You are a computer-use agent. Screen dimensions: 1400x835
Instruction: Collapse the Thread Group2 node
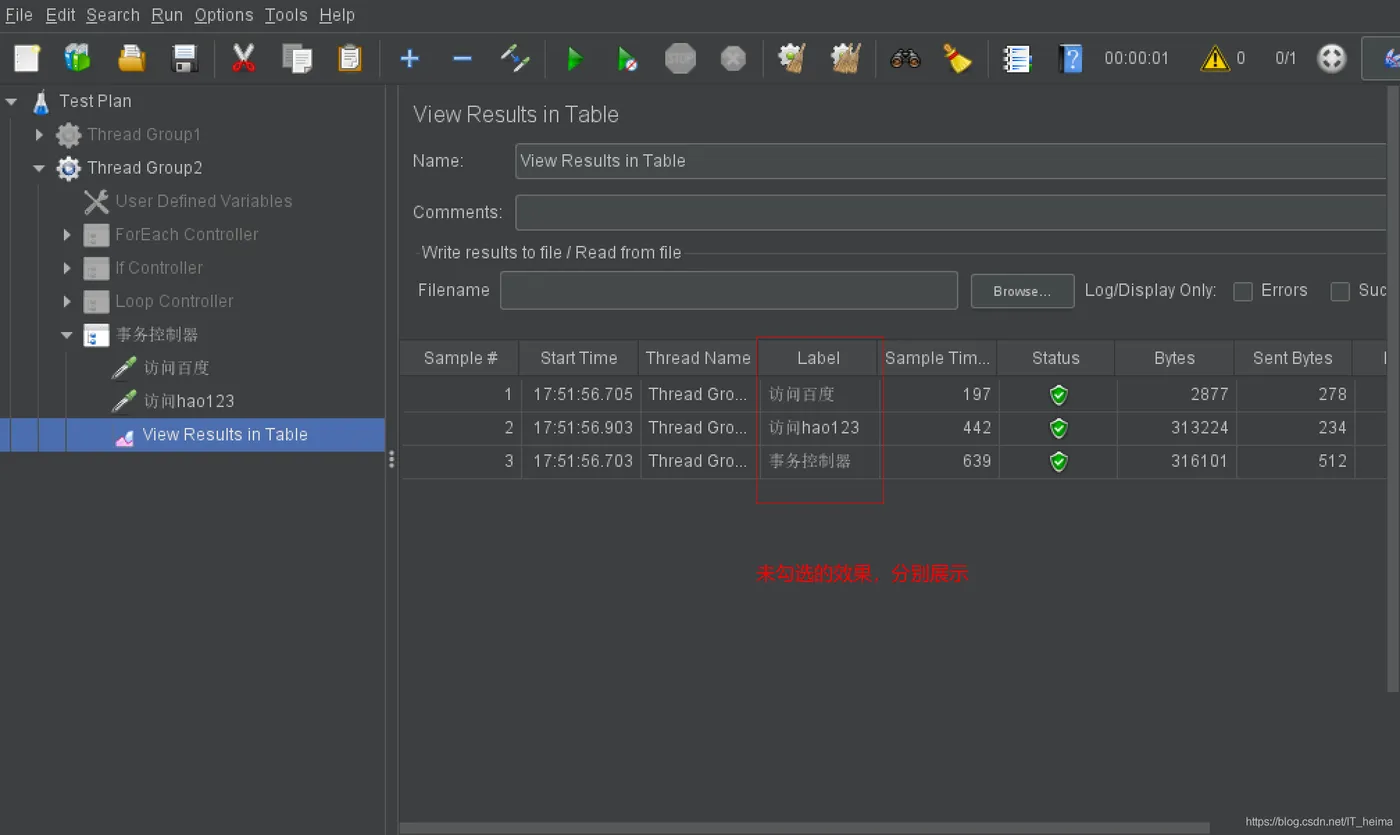coord(40,168)
